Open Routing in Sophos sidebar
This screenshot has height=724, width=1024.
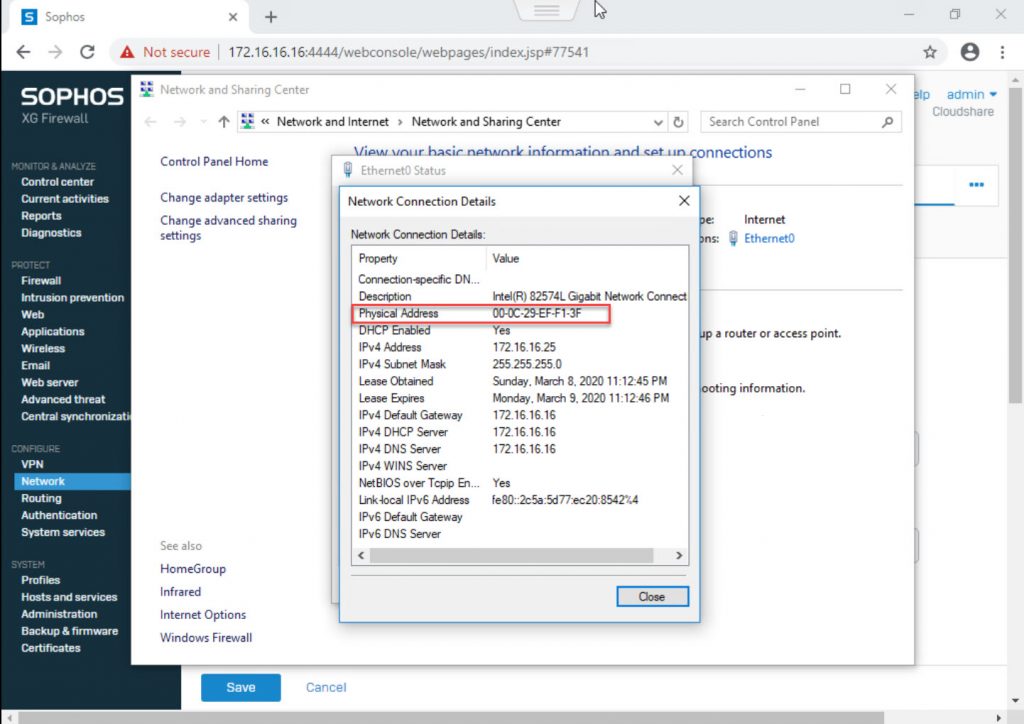[41, 498]
